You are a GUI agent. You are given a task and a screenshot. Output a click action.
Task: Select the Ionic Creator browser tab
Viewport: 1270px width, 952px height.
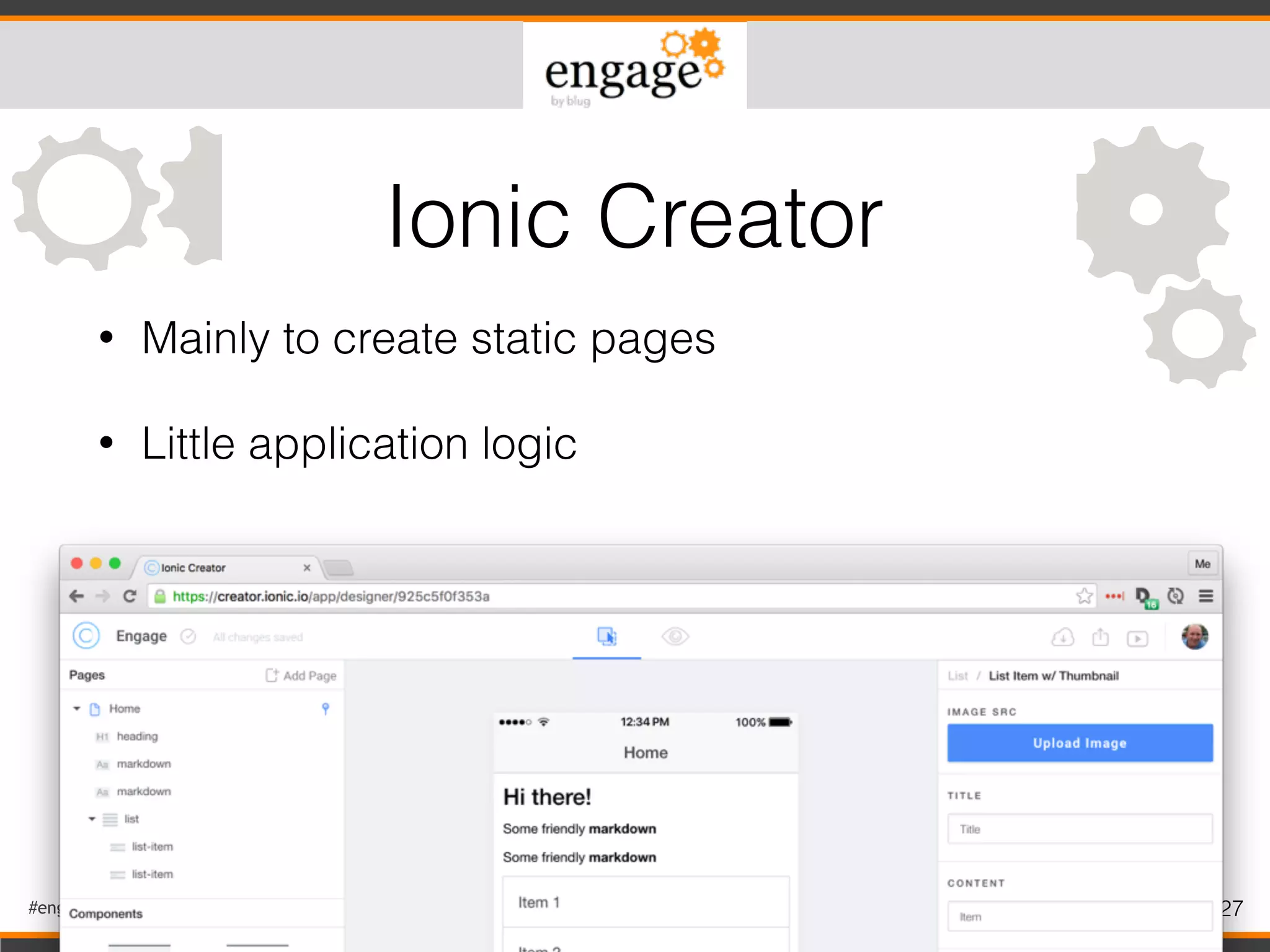click(226, 568)
